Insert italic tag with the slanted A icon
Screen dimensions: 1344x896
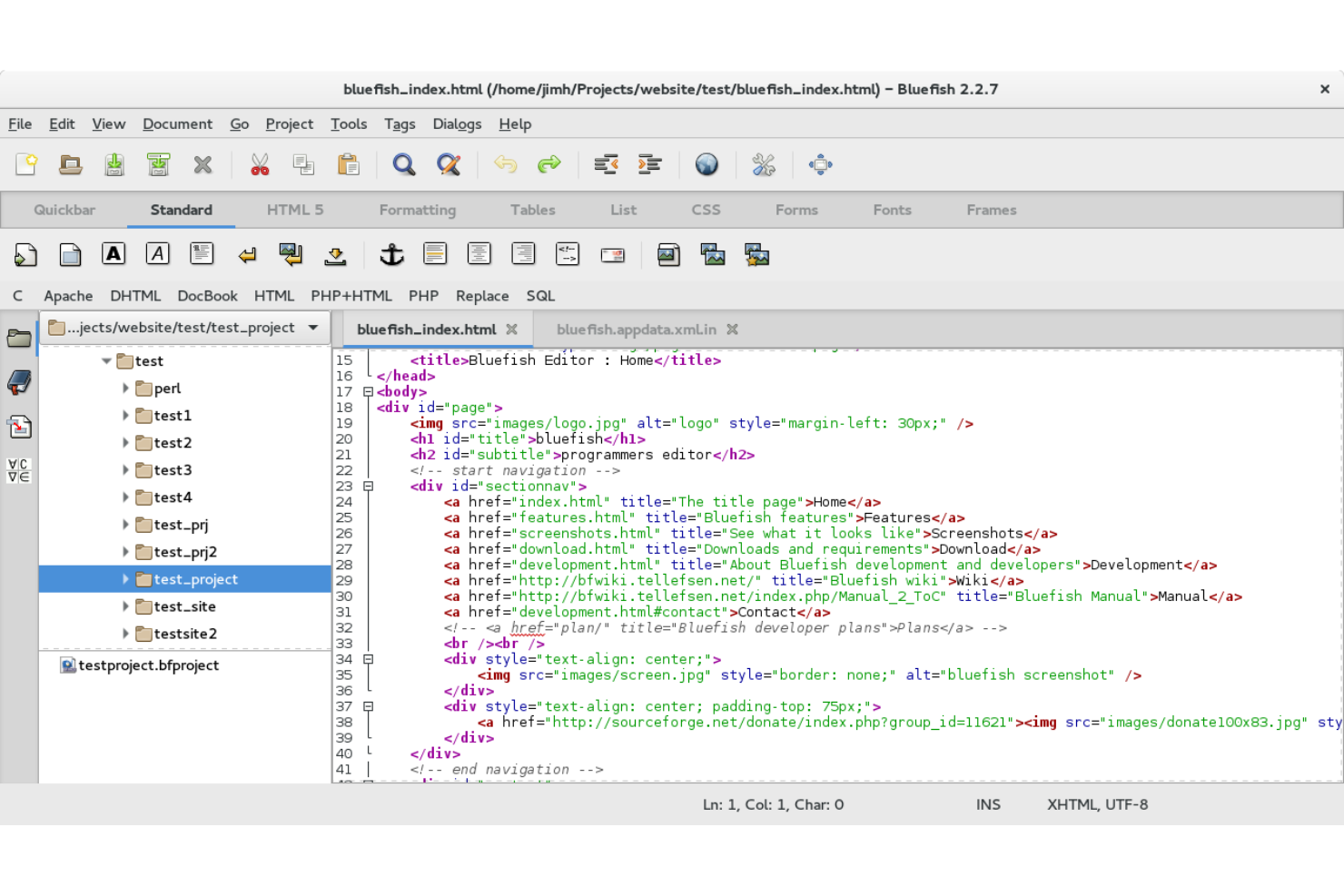click(x=158, y=254)
